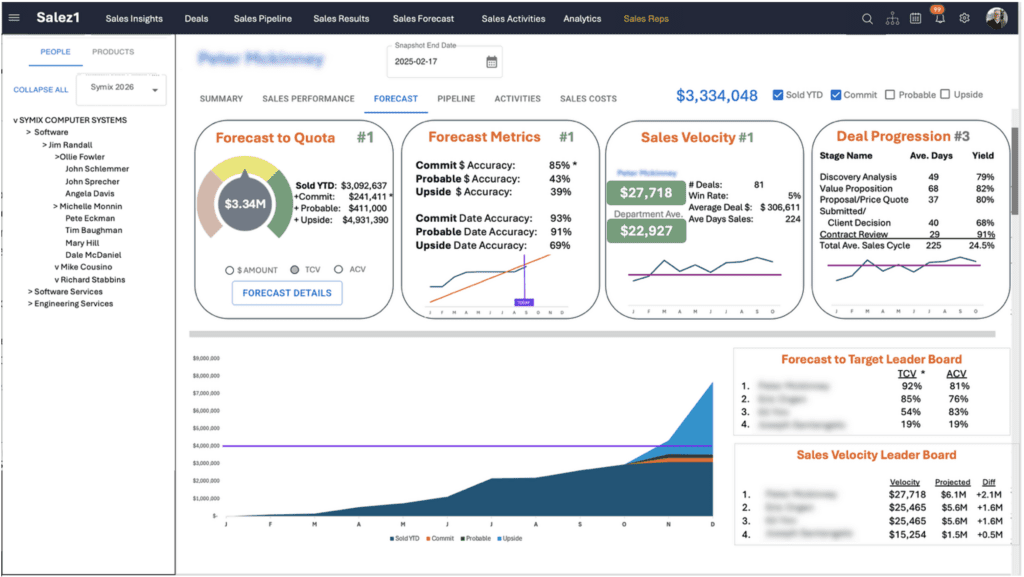View notifications via the bell icon

coord(939,19)
